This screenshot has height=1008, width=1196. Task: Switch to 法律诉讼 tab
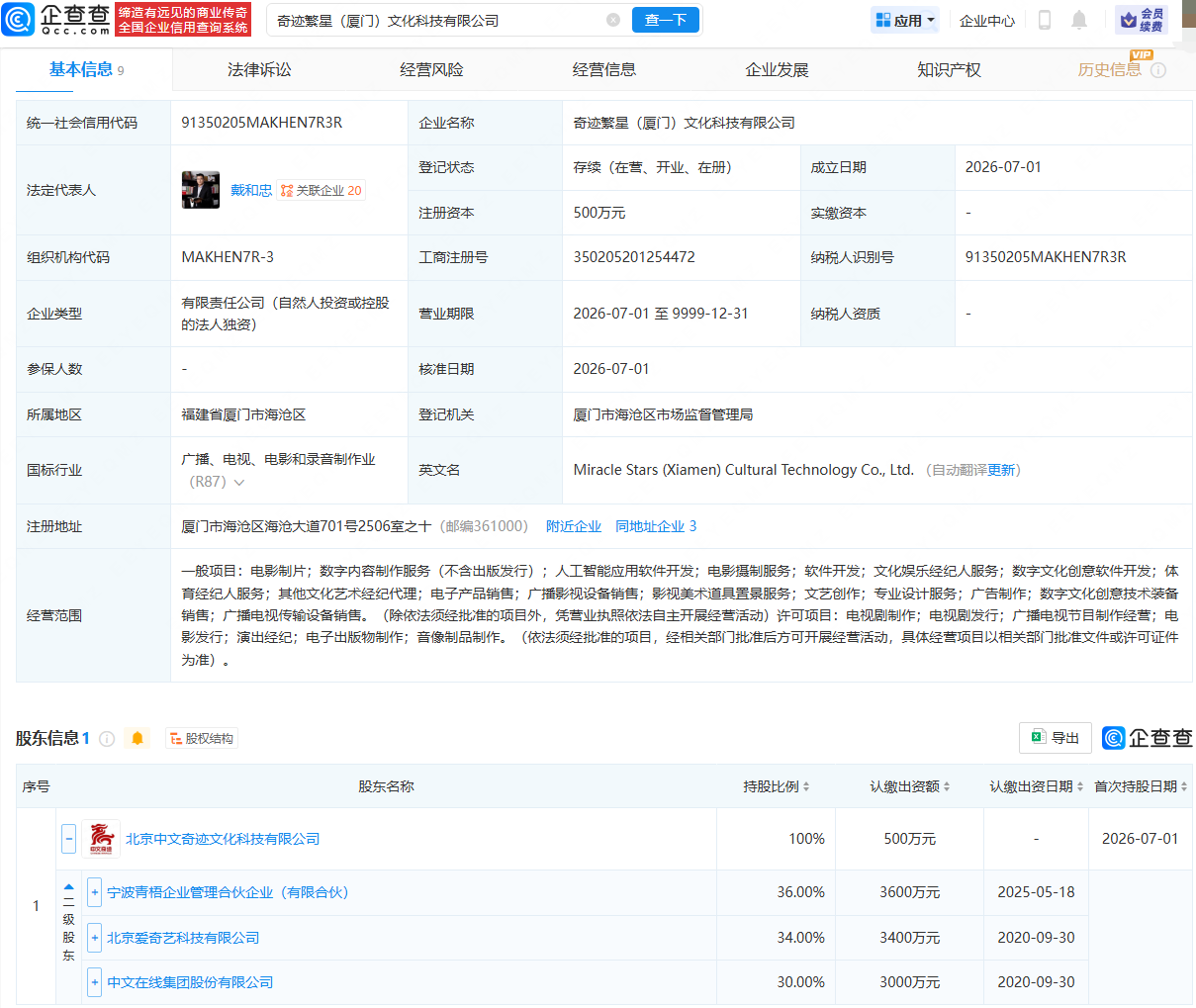(x=259, y=69)
